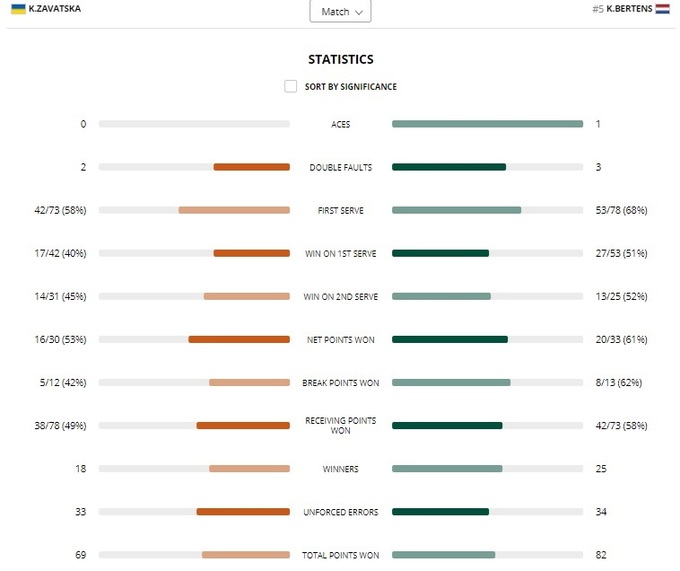
Task: Select the Receiving Points Won label
Action: pos(340,426)
